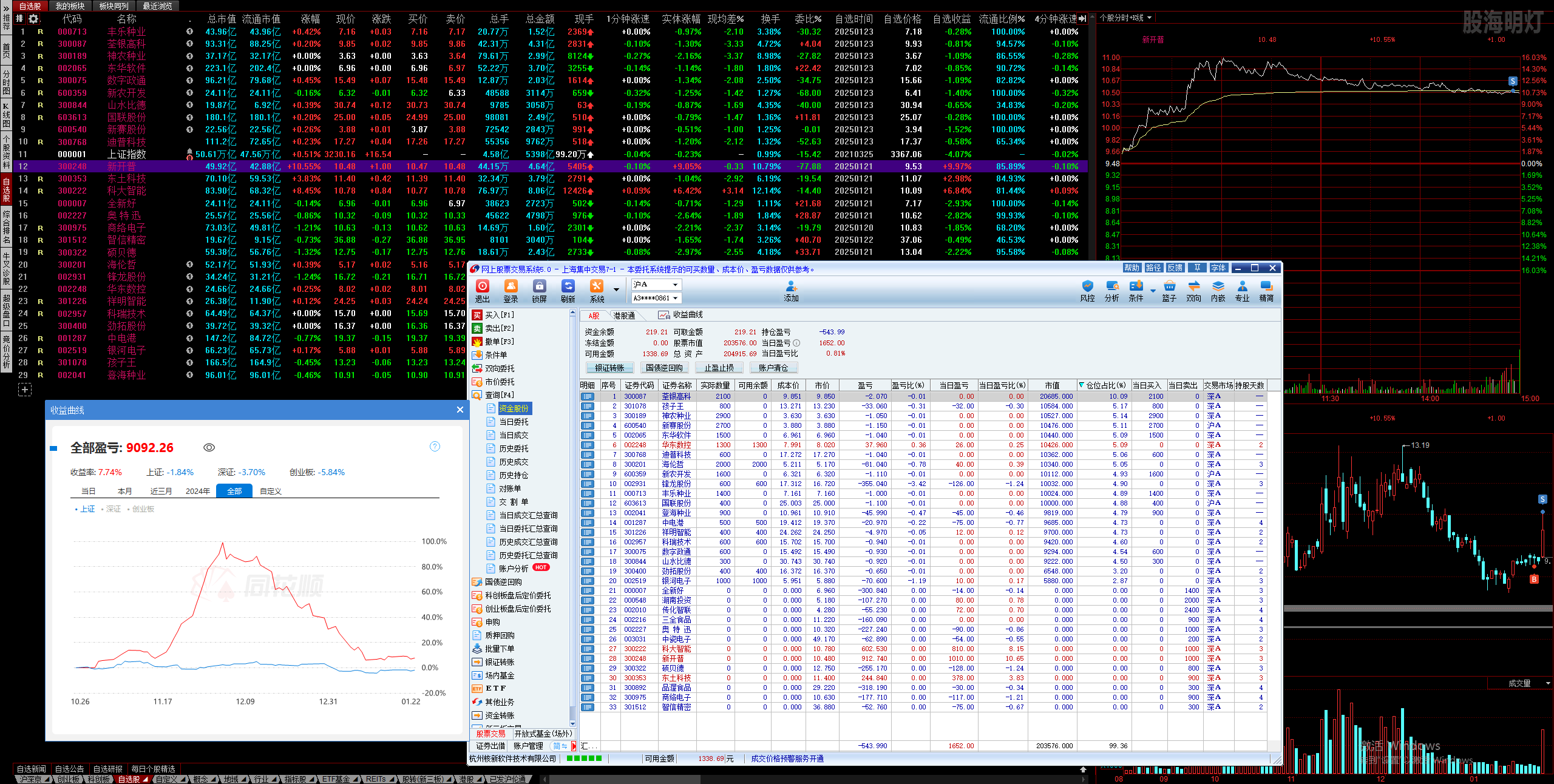Refresh holdings with 刷新 icon
The height and width of the screenshot is (784, 1554).
568,291
